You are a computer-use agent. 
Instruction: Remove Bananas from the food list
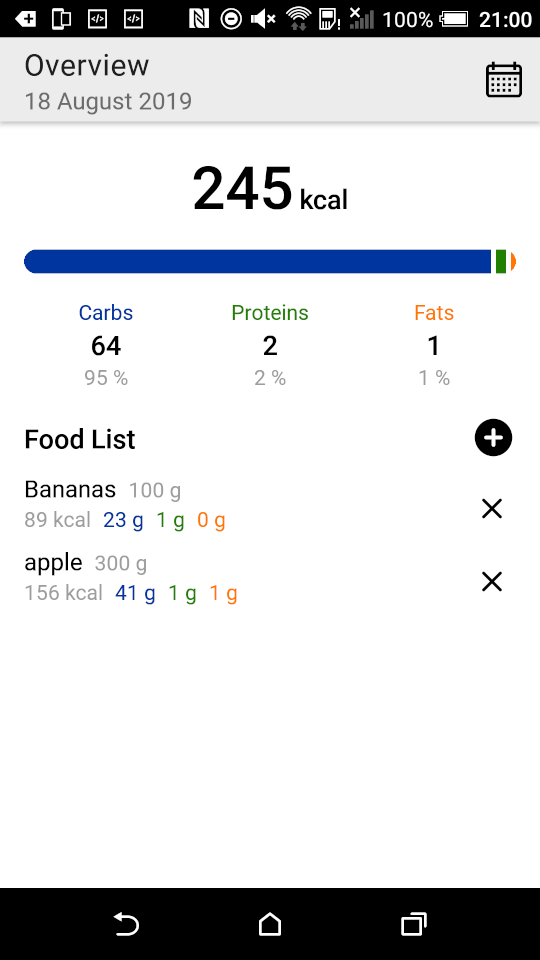tap(492, 509)
